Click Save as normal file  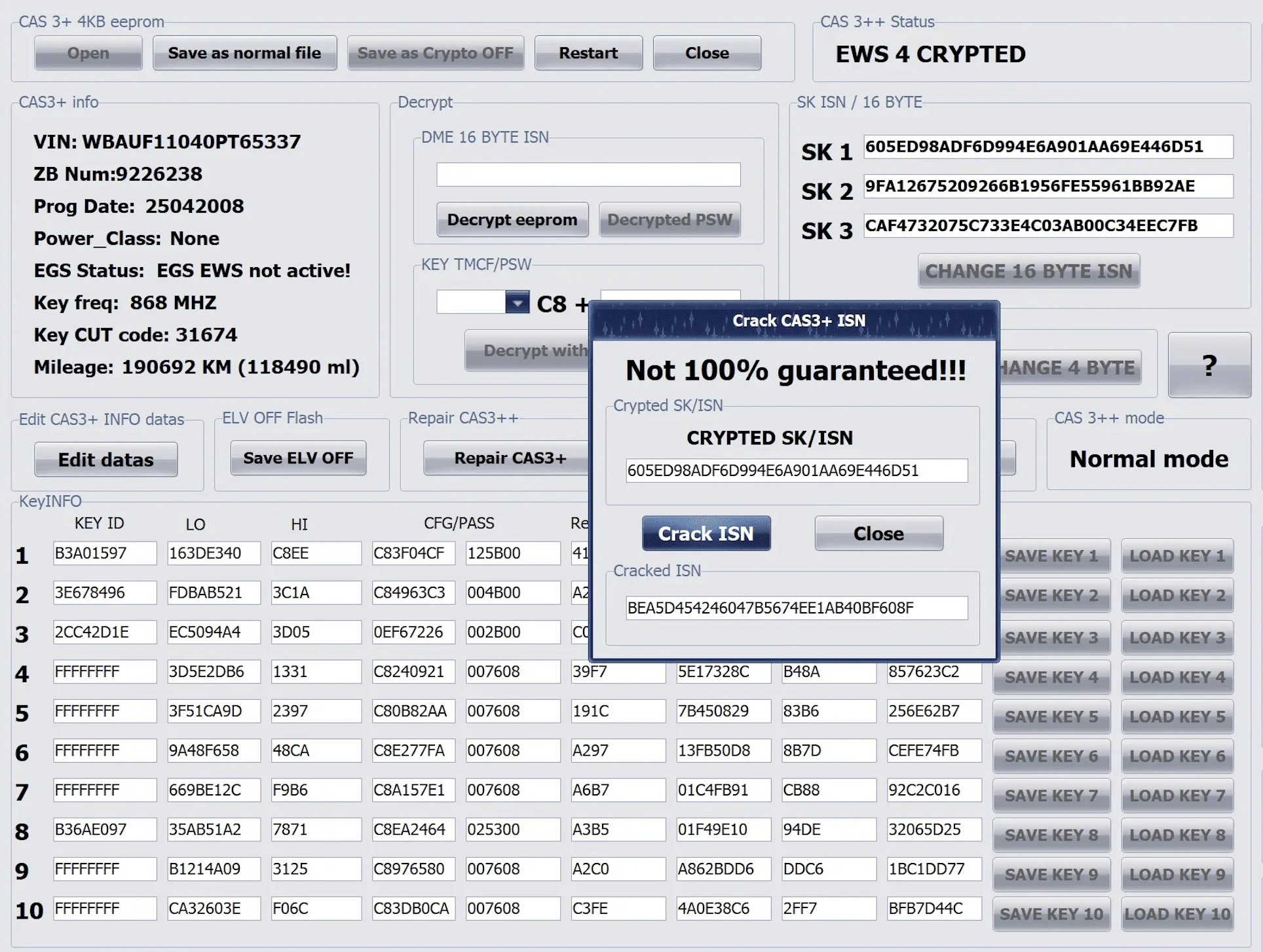[x=244, y=53]
